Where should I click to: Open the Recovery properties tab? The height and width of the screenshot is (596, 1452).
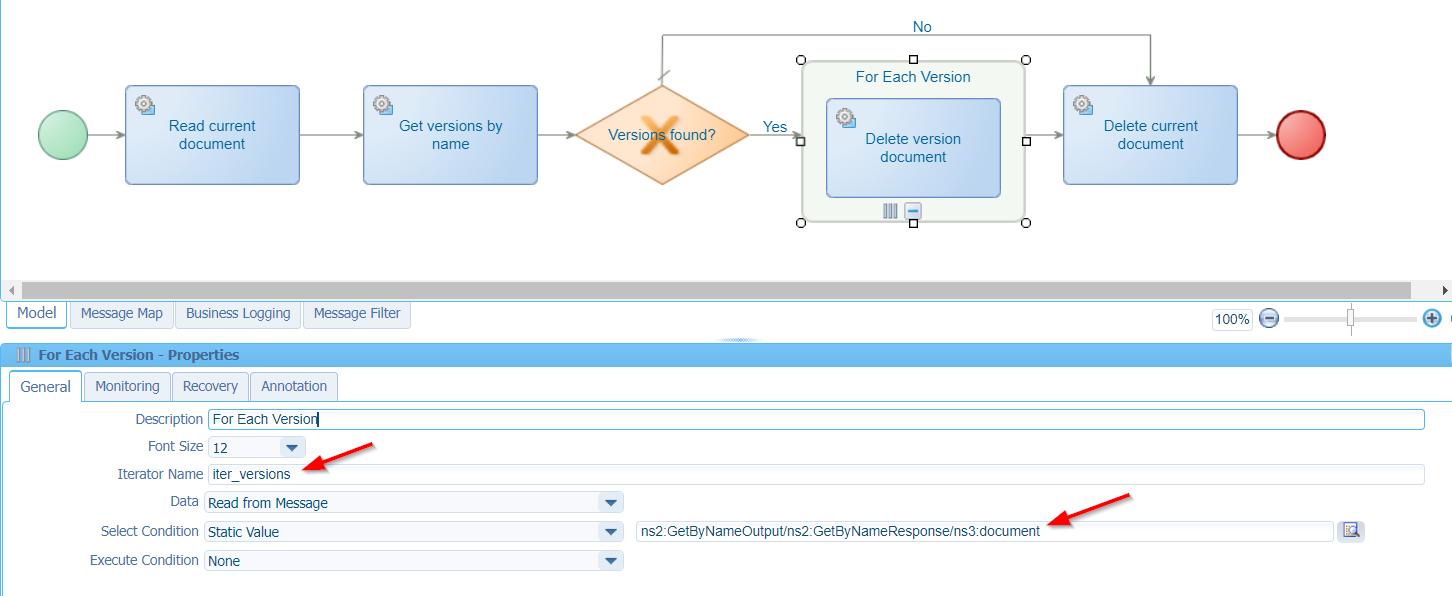point(210,386)
